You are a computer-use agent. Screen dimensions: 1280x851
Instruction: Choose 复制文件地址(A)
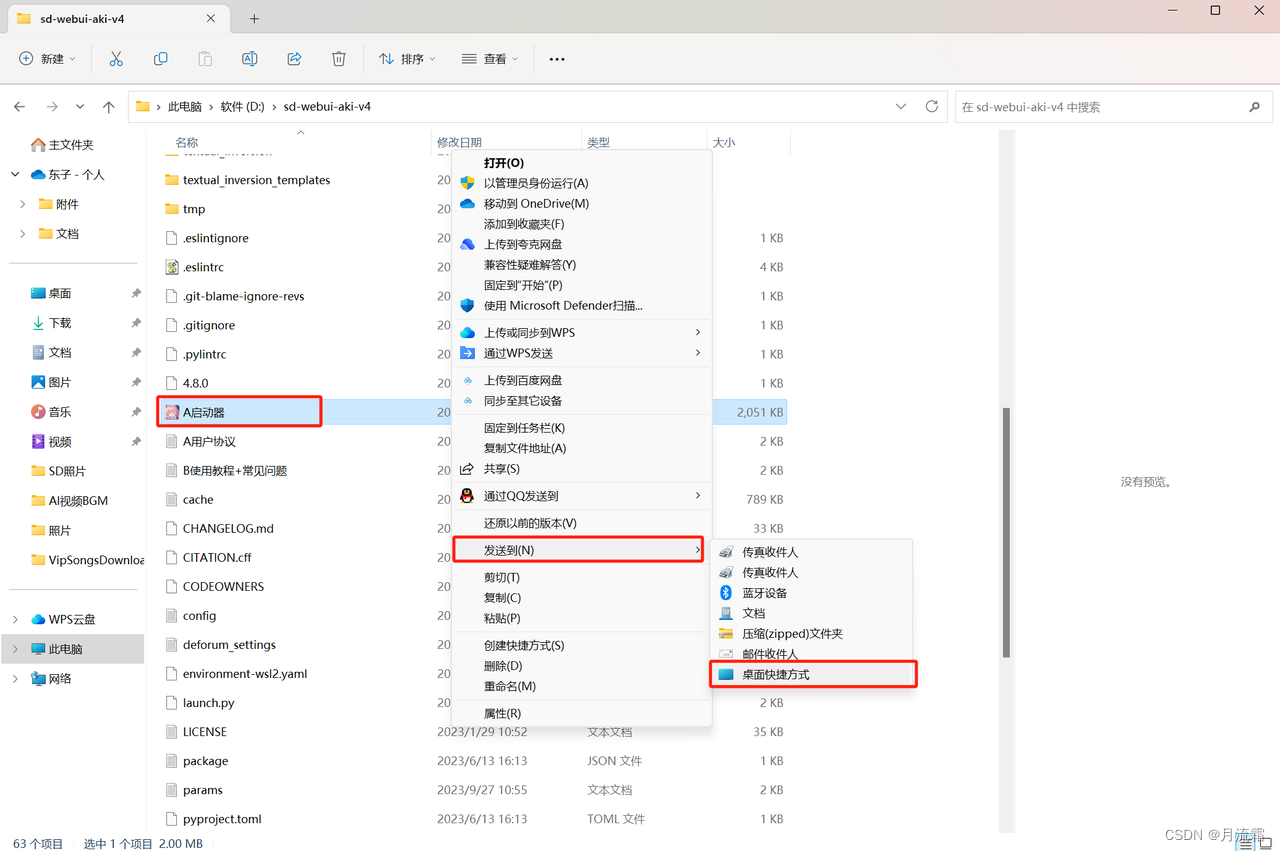pos(581,448)
